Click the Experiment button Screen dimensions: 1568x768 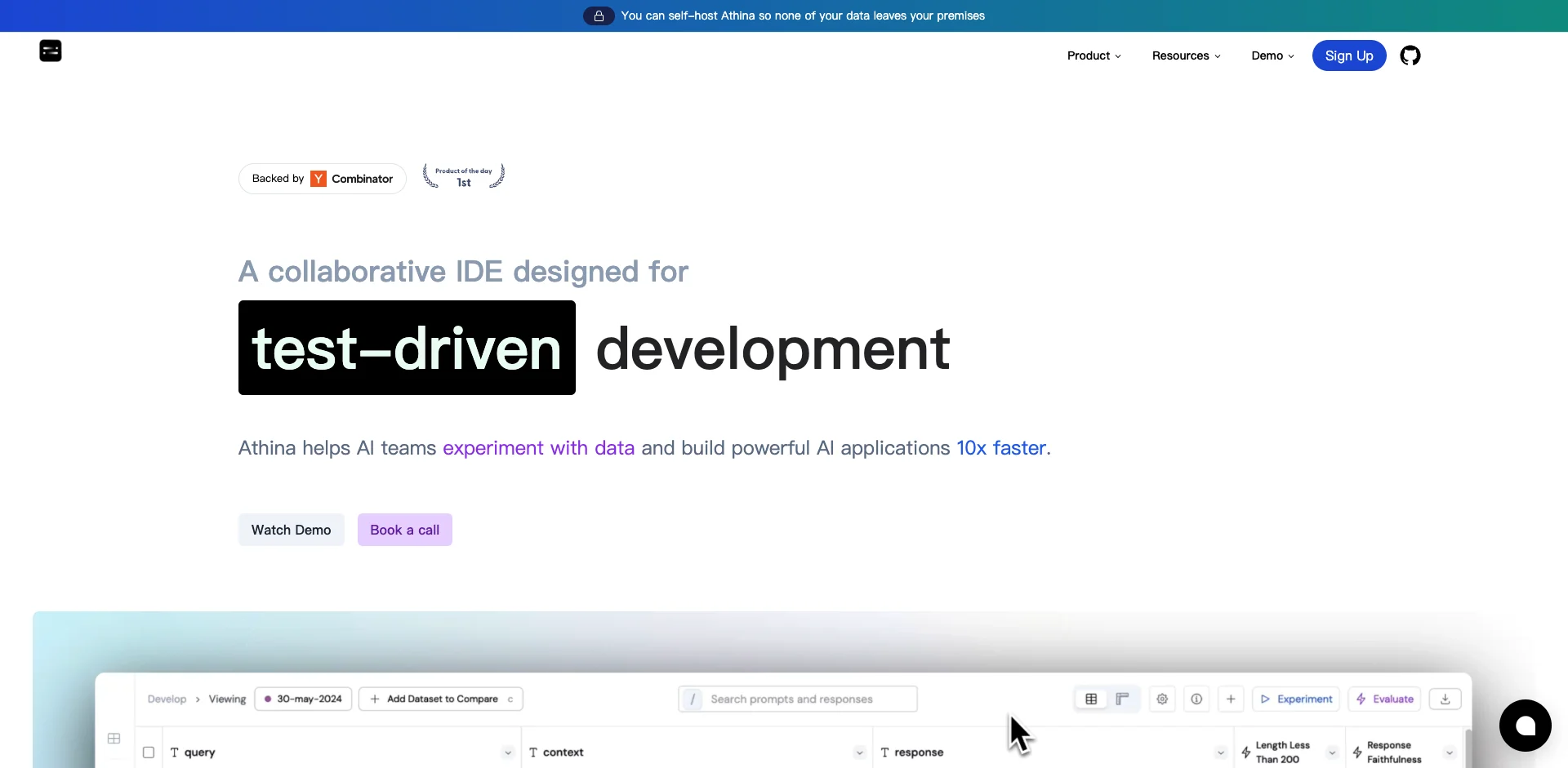tap(1296, 699)
